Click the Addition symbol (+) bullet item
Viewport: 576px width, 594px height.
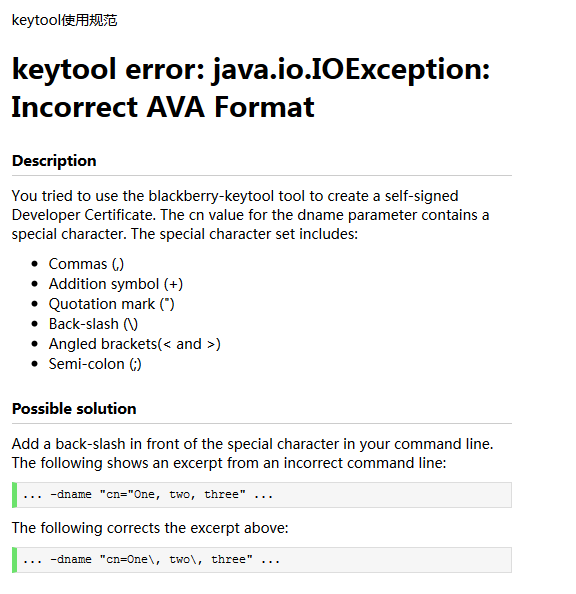point(116,284)
